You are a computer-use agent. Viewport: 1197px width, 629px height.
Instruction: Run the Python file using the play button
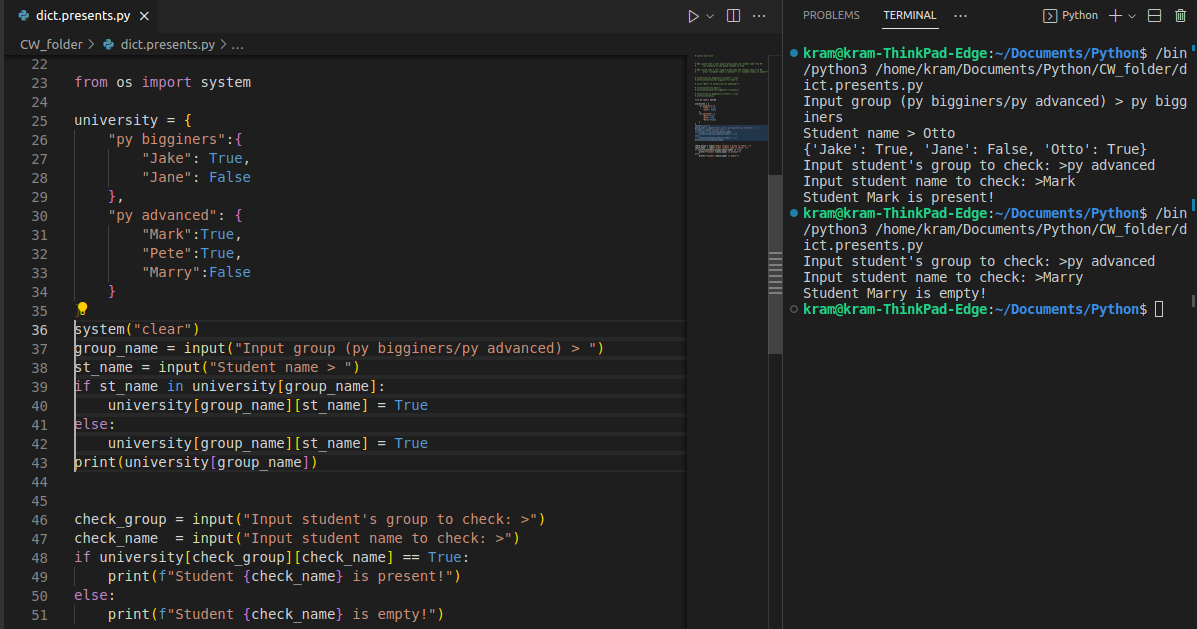(x=693, y=16)
